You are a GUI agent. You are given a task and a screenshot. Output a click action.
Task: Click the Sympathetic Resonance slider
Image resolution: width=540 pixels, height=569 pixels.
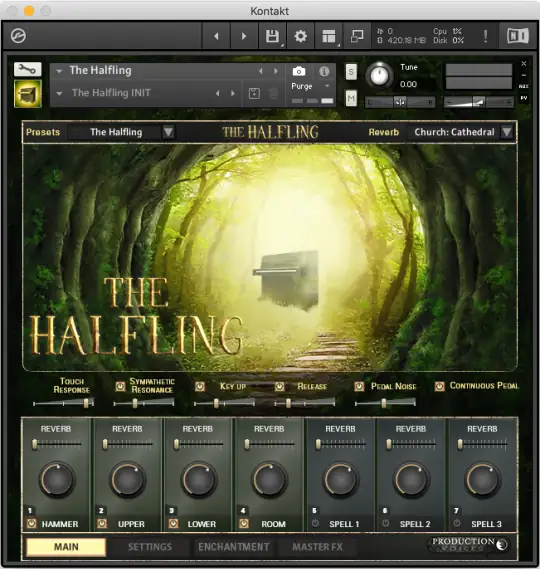tap(144, 403)
